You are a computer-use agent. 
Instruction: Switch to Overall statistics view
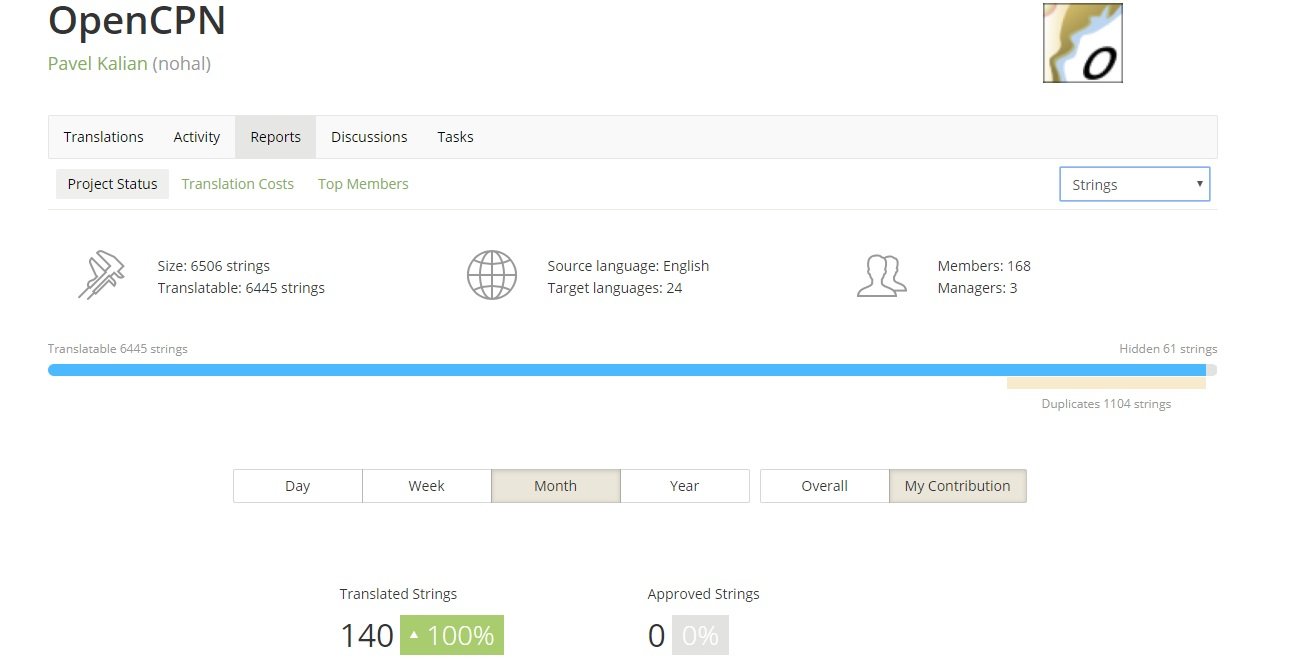(824, 486)
